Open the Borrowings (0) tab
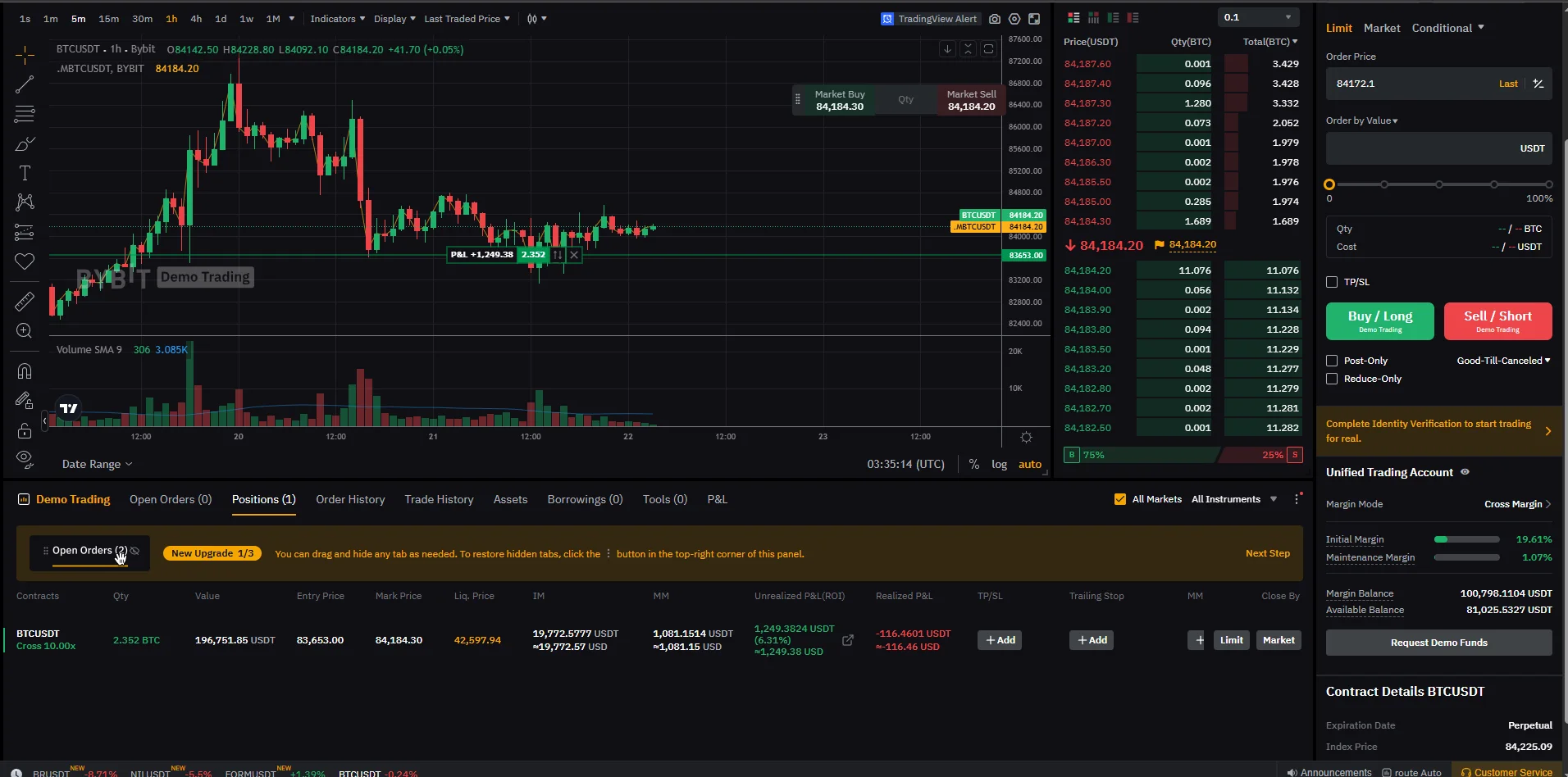1568x777 pixels. (x=585, y=499)
